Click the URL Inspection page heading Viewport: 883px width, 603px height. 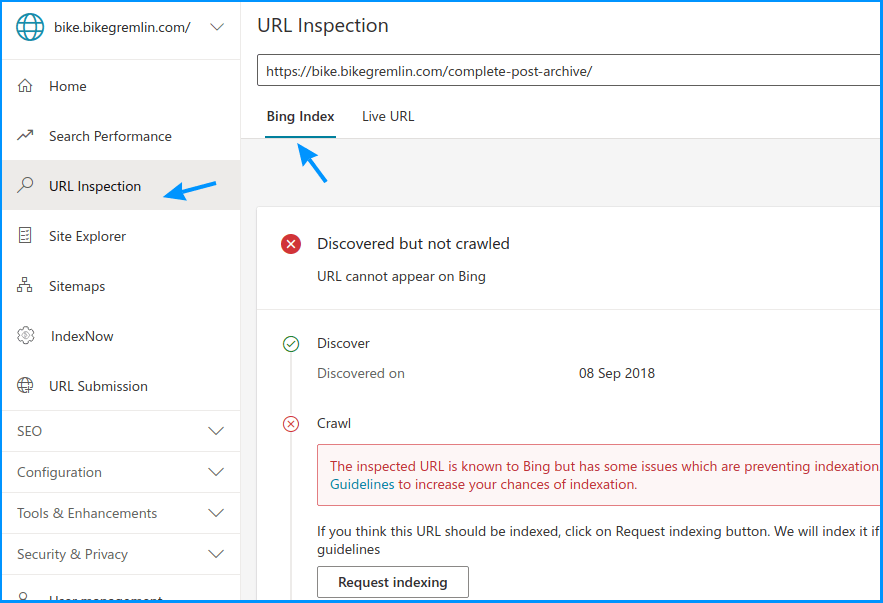(x=323, y=25)
